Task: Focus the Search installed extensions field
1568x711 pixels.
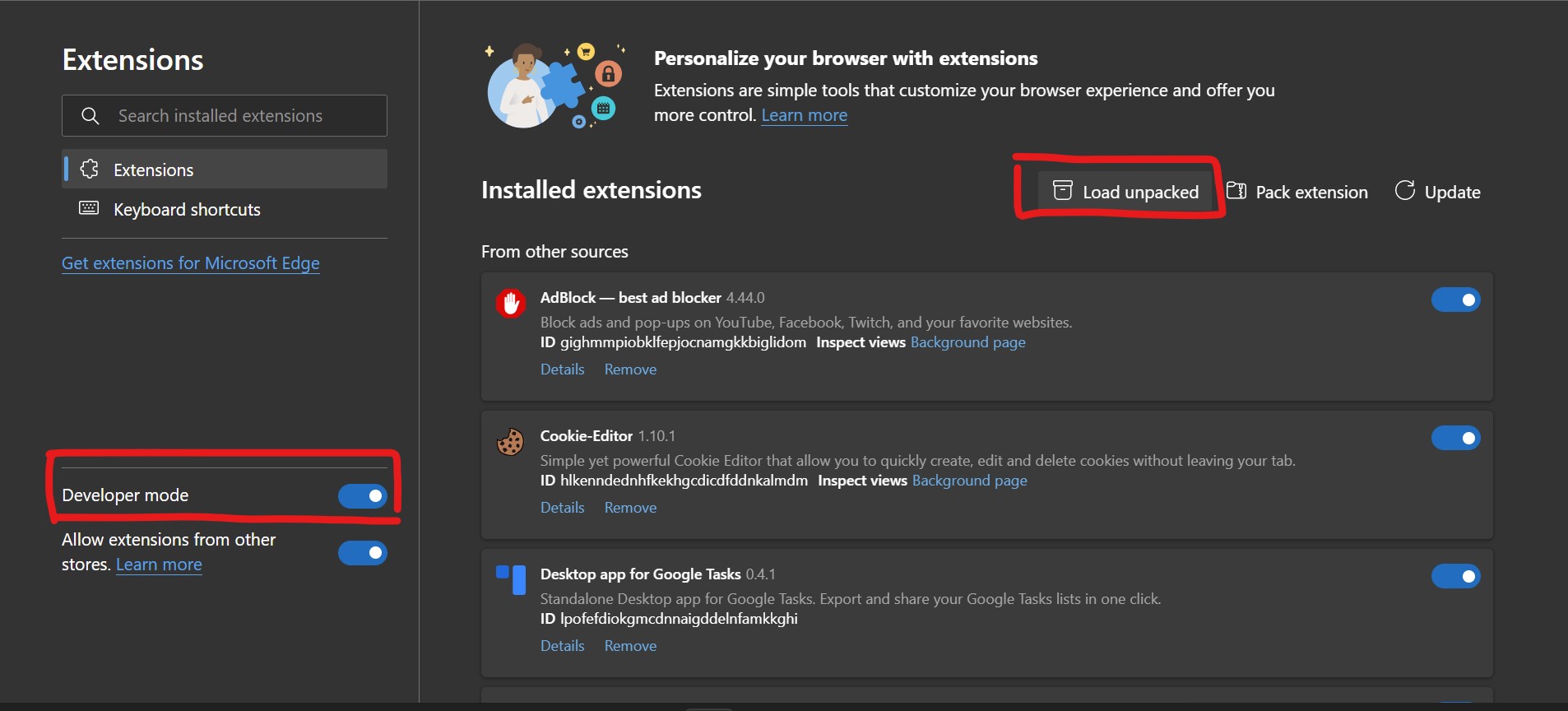Action: pyautogui.click(x=239, y=116)
